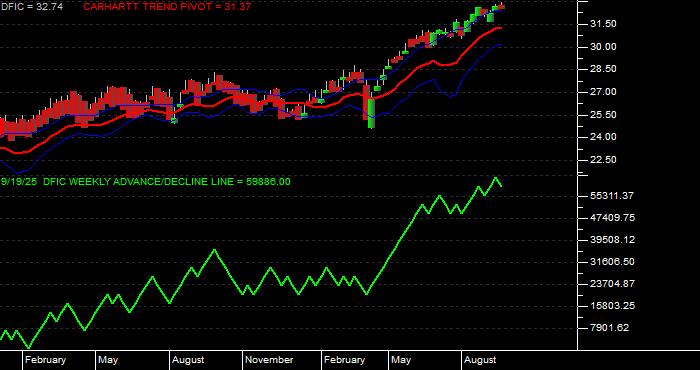This screenshot has width=700, height=370.
Task: Click the large green candle at the price low
Action: click(x=371, y=113)
